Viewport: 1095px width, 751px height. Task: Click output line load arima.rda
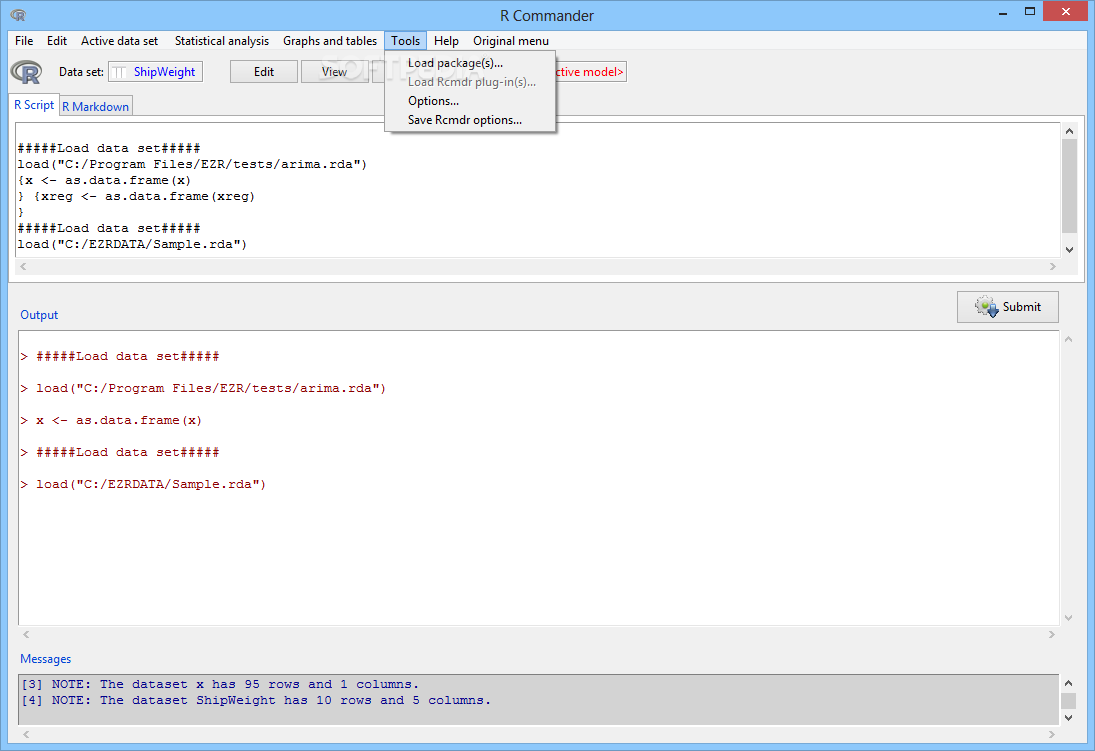coord(203,388)
